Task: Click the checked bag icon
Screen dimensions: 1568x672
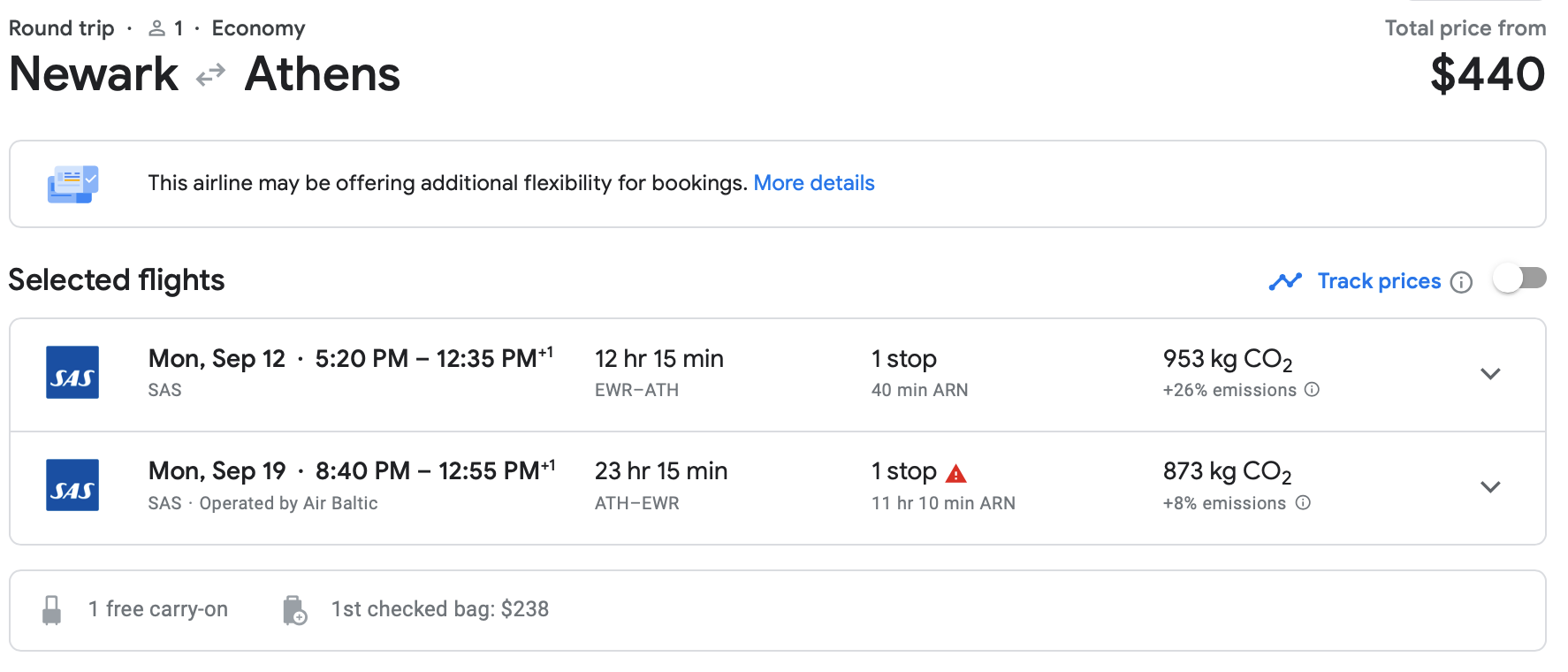Action: pos(294,610)
